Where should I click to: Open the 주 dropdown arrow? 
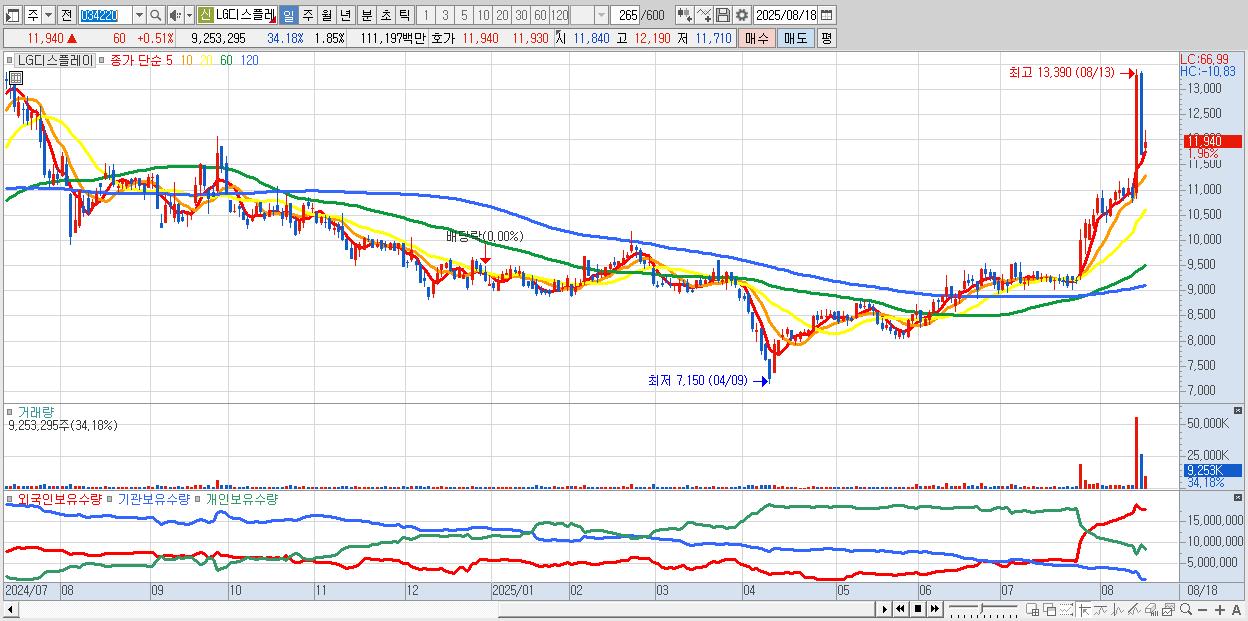pyautogui.click(x=48, y=16)
